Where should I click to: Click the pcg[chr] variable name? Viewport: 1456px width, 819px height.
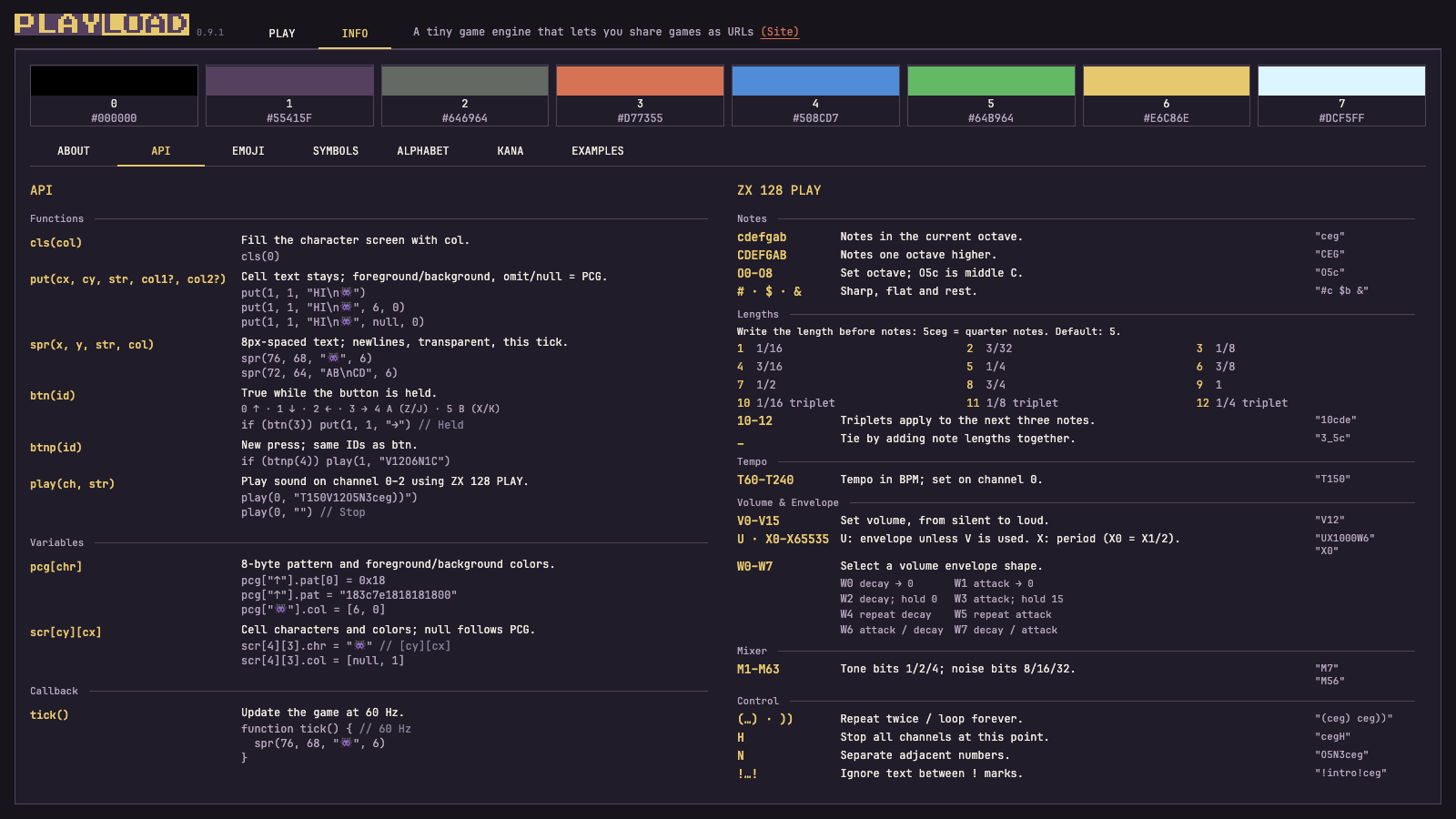(x=56, y=567)
